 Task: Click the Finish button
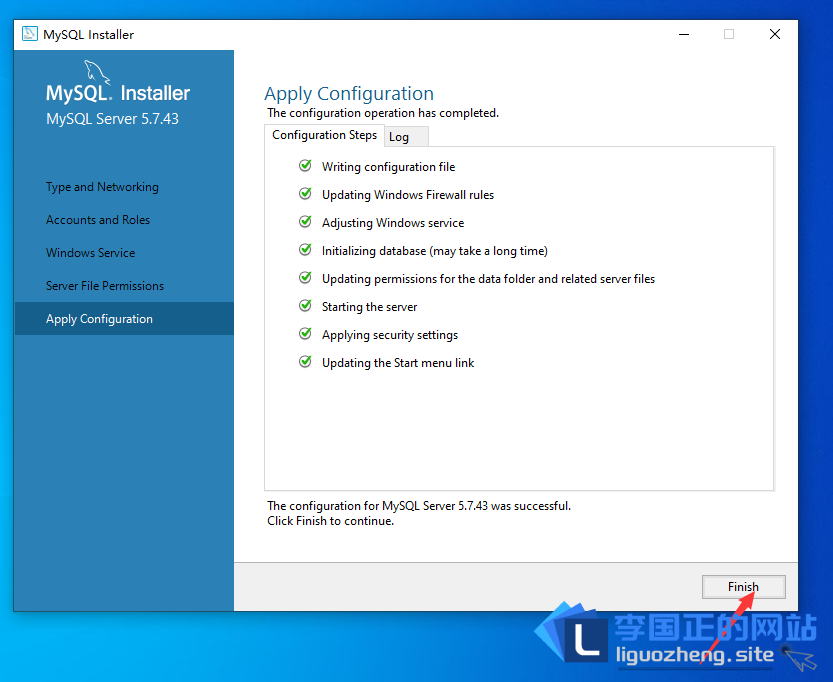point(743,587)
